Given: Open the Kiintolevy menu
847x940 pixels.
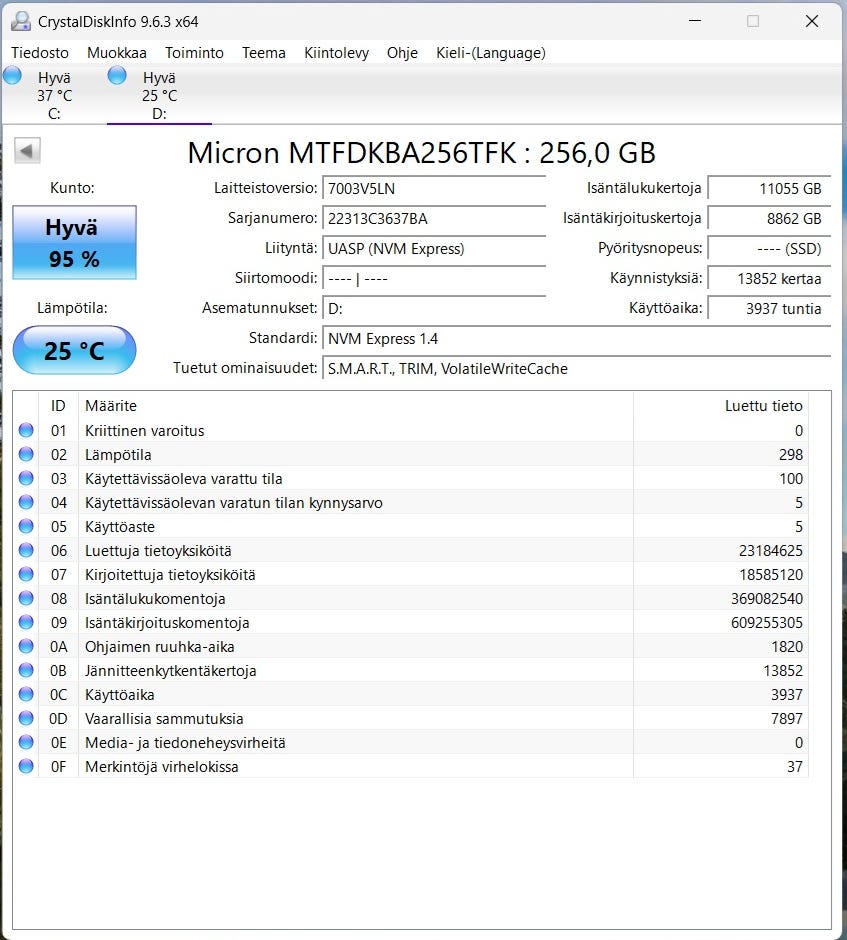Looking at the screenshot, I should click(x=336, y=53).
